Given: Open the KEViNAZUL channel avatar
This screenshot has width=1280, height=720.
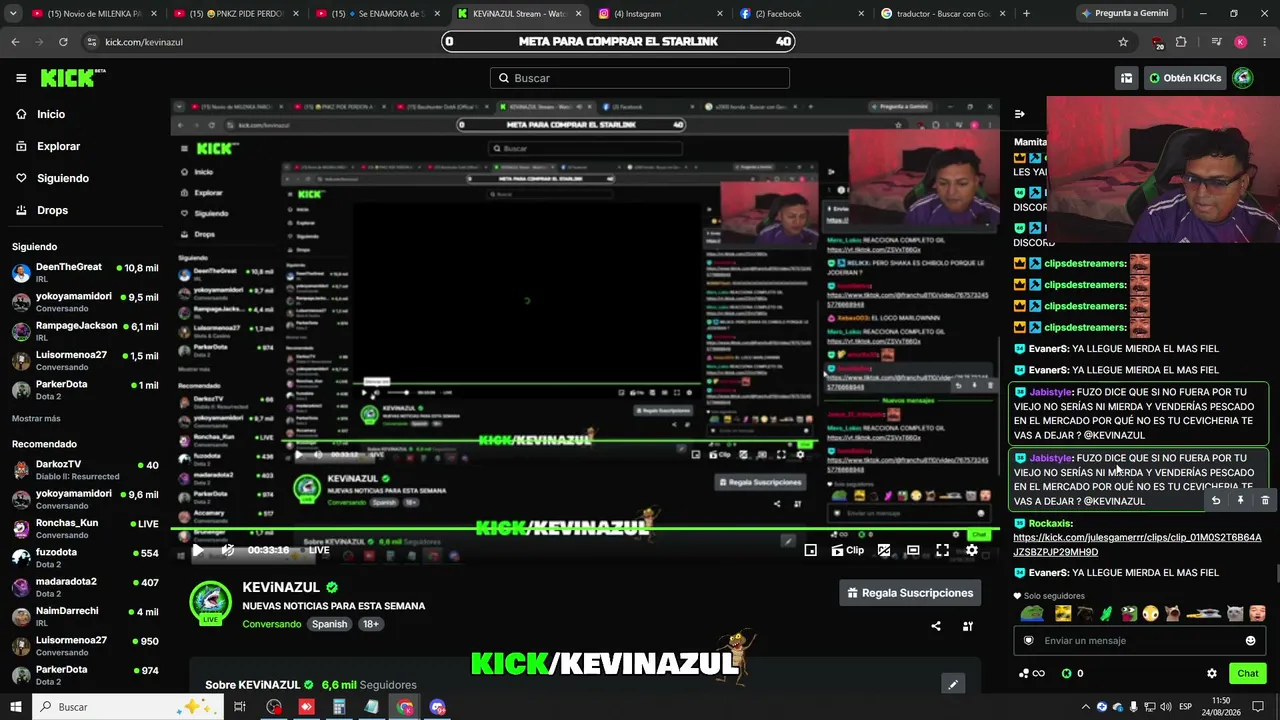Looking at the screenshot, I should 211,604.
